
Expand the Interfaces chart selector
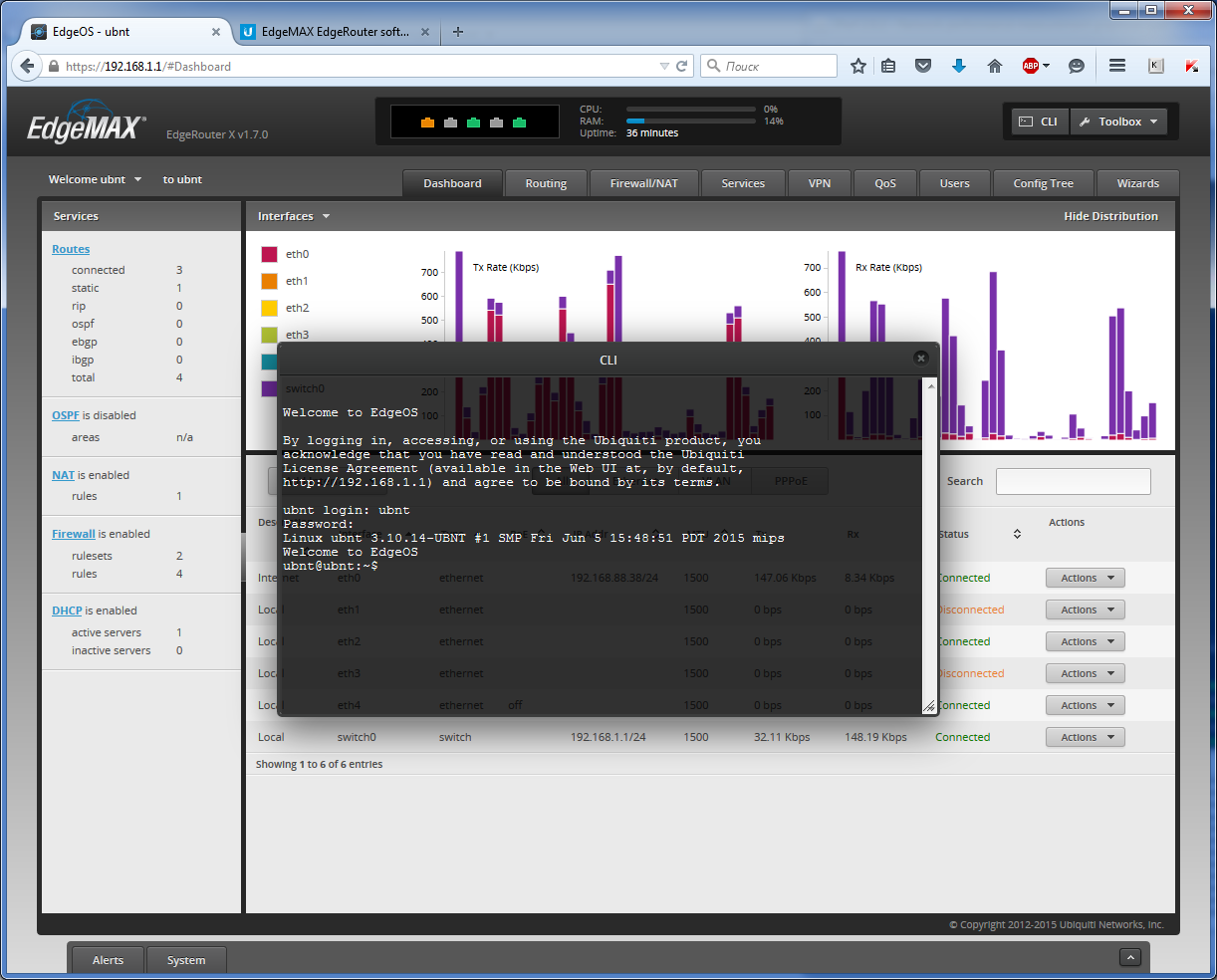pyautogui.click(x=293, y=216)
